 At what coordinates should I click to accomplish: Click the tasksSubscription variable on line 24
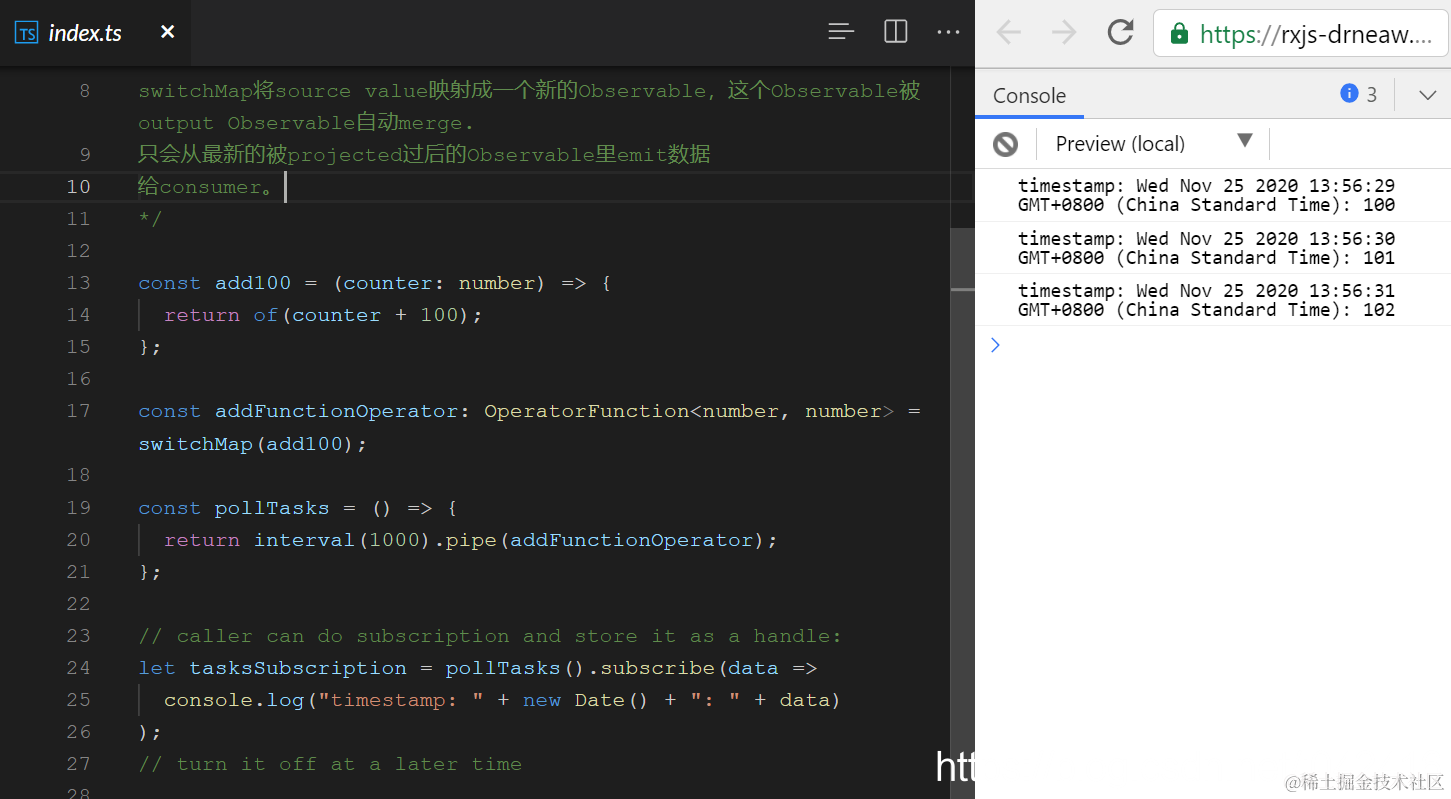tap(298, 668)
